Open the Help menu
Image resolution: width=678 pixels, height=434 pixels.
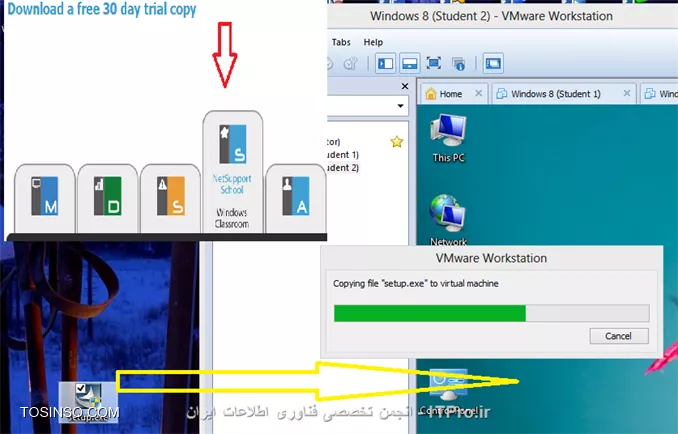point(373,42)
